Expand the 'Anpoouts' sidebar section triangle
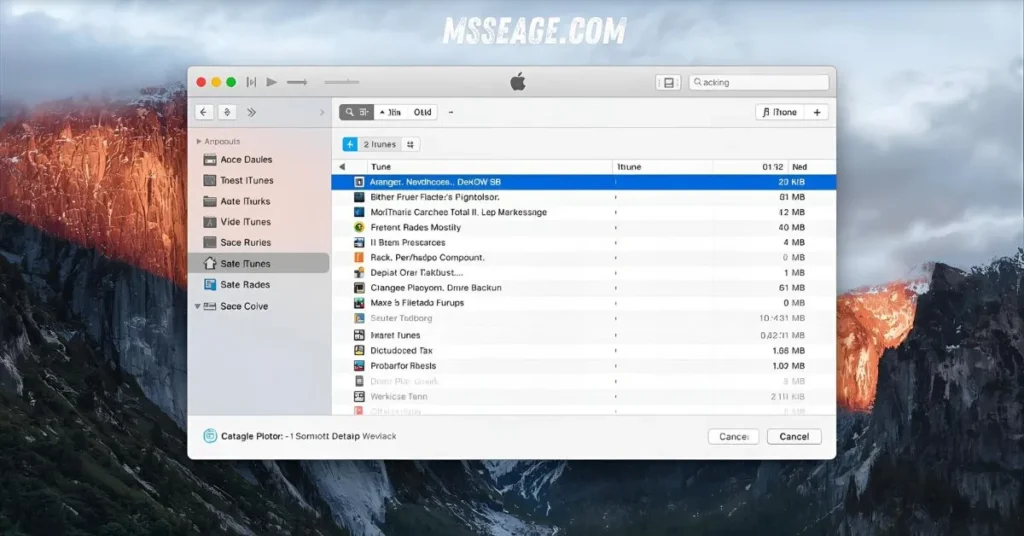The image size is (1024, 536). point(199,142)
